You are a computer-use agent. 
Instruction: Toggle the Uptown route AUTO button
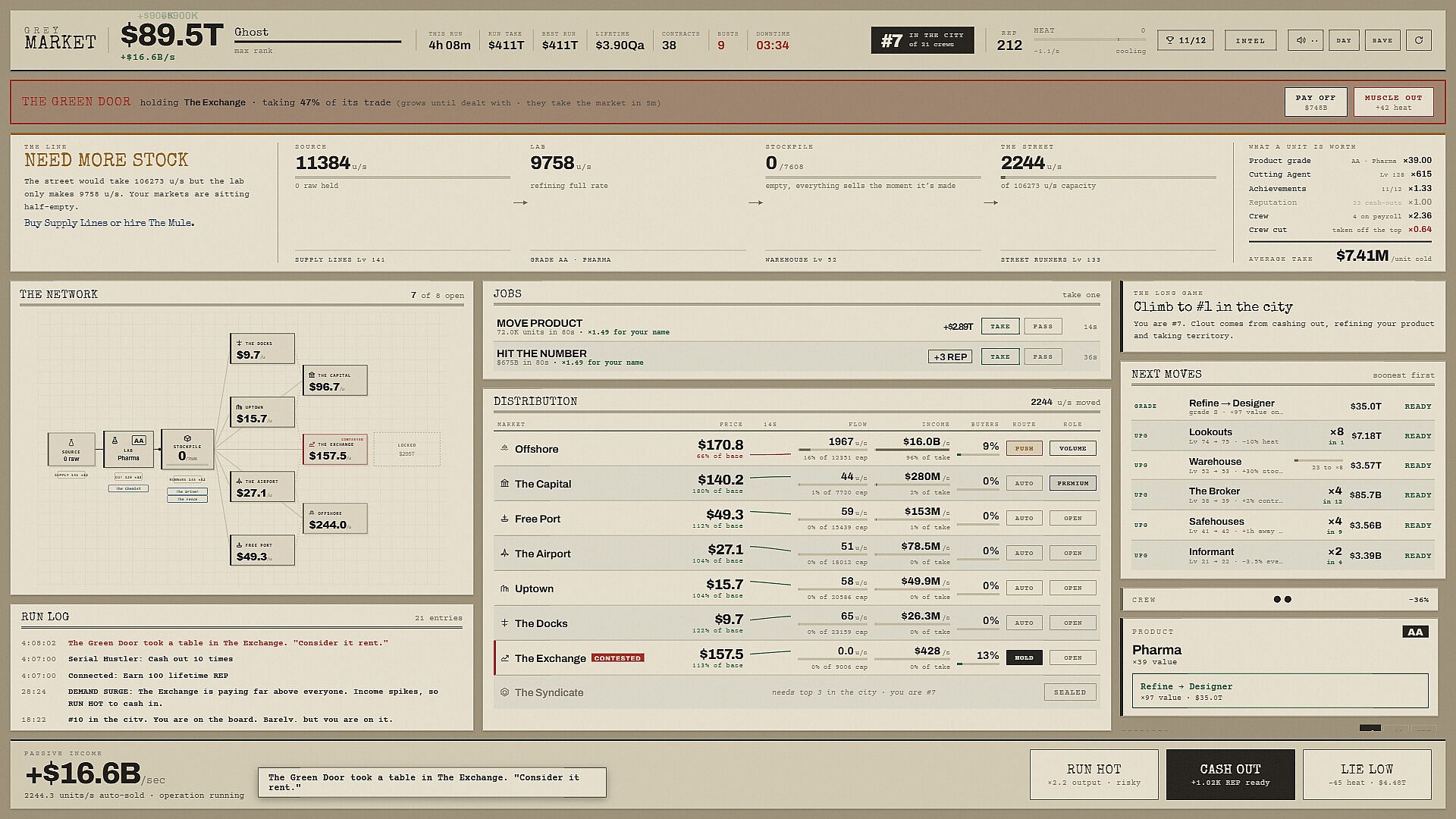1024,588
